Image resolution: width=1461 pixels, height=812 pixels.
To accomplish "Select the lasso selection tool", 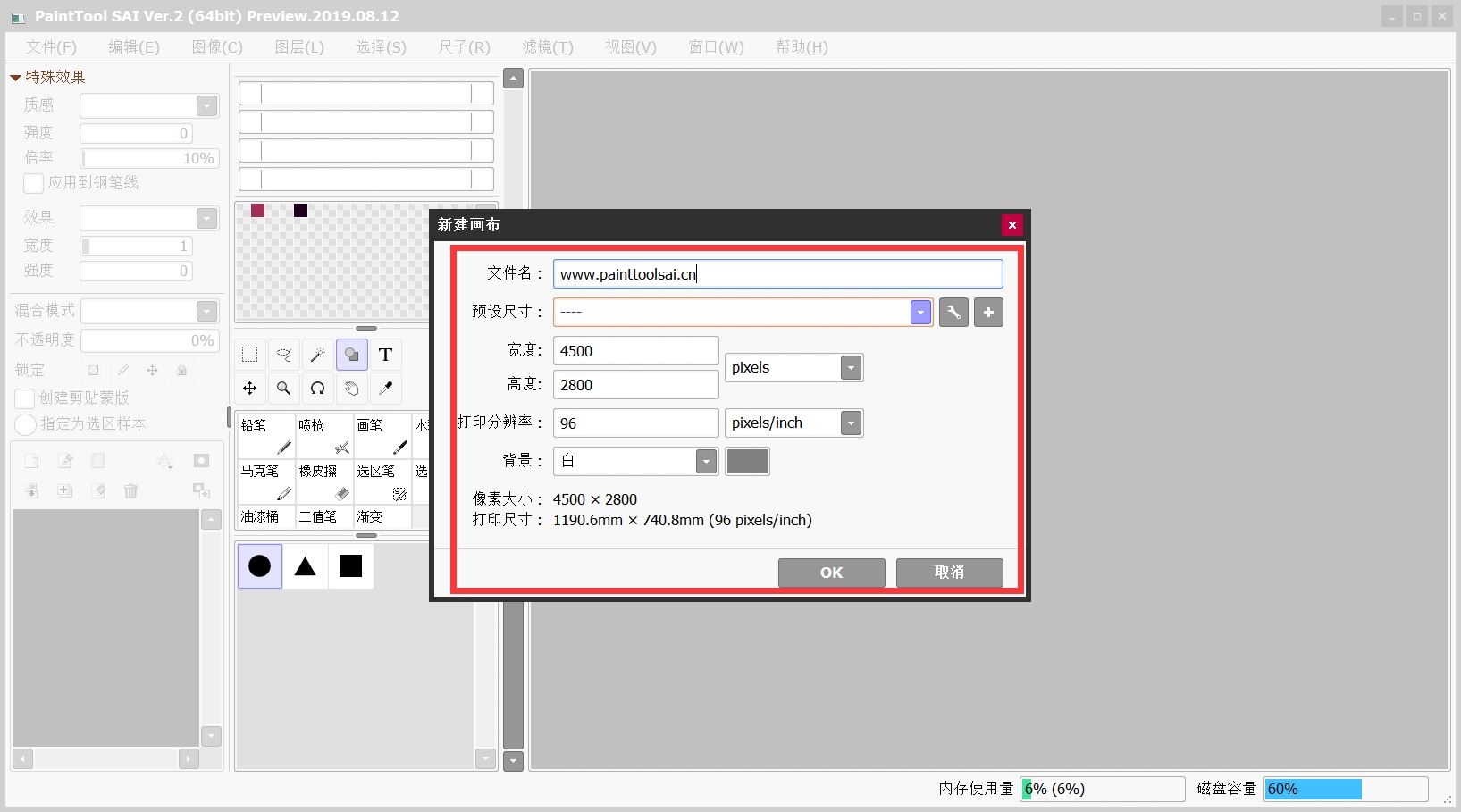I will tap(284, 355).
